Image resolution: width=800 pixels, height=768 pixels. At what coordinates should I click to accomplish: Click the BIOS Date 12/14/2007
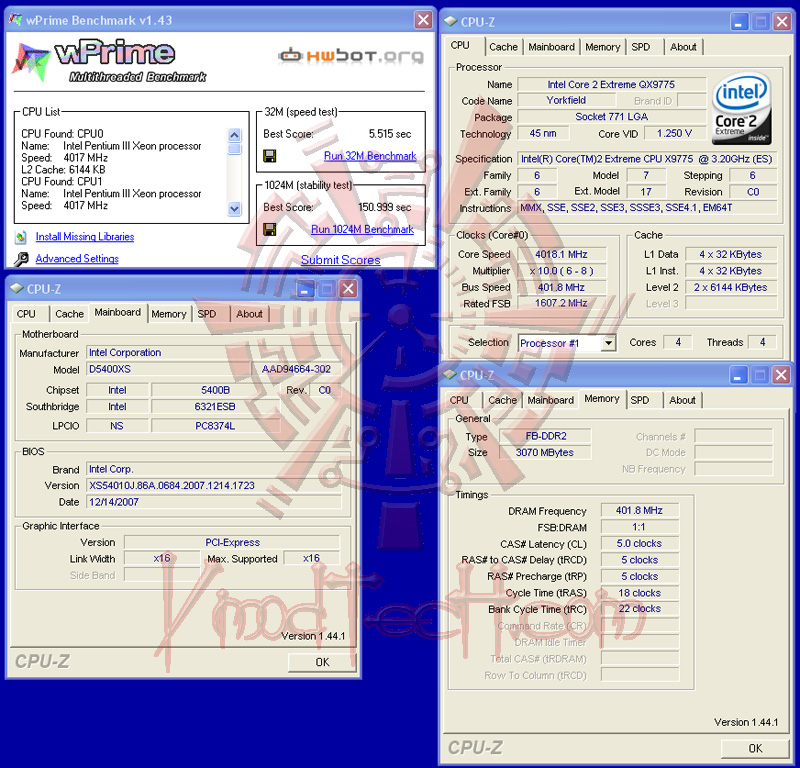213,502
